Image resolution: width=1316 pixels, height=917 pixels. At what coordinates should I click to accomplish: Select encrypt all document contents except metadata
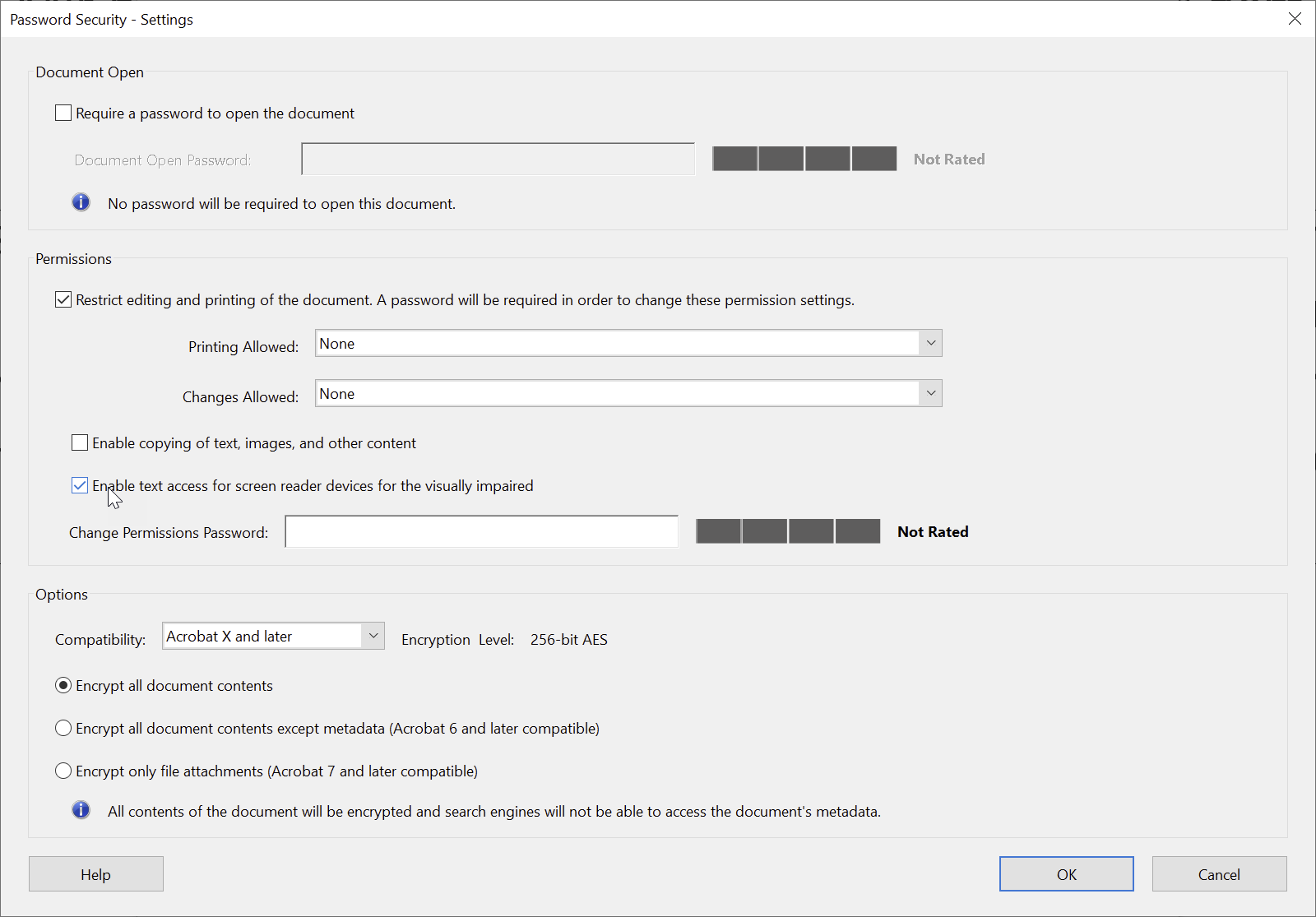(x=63, y=728)
